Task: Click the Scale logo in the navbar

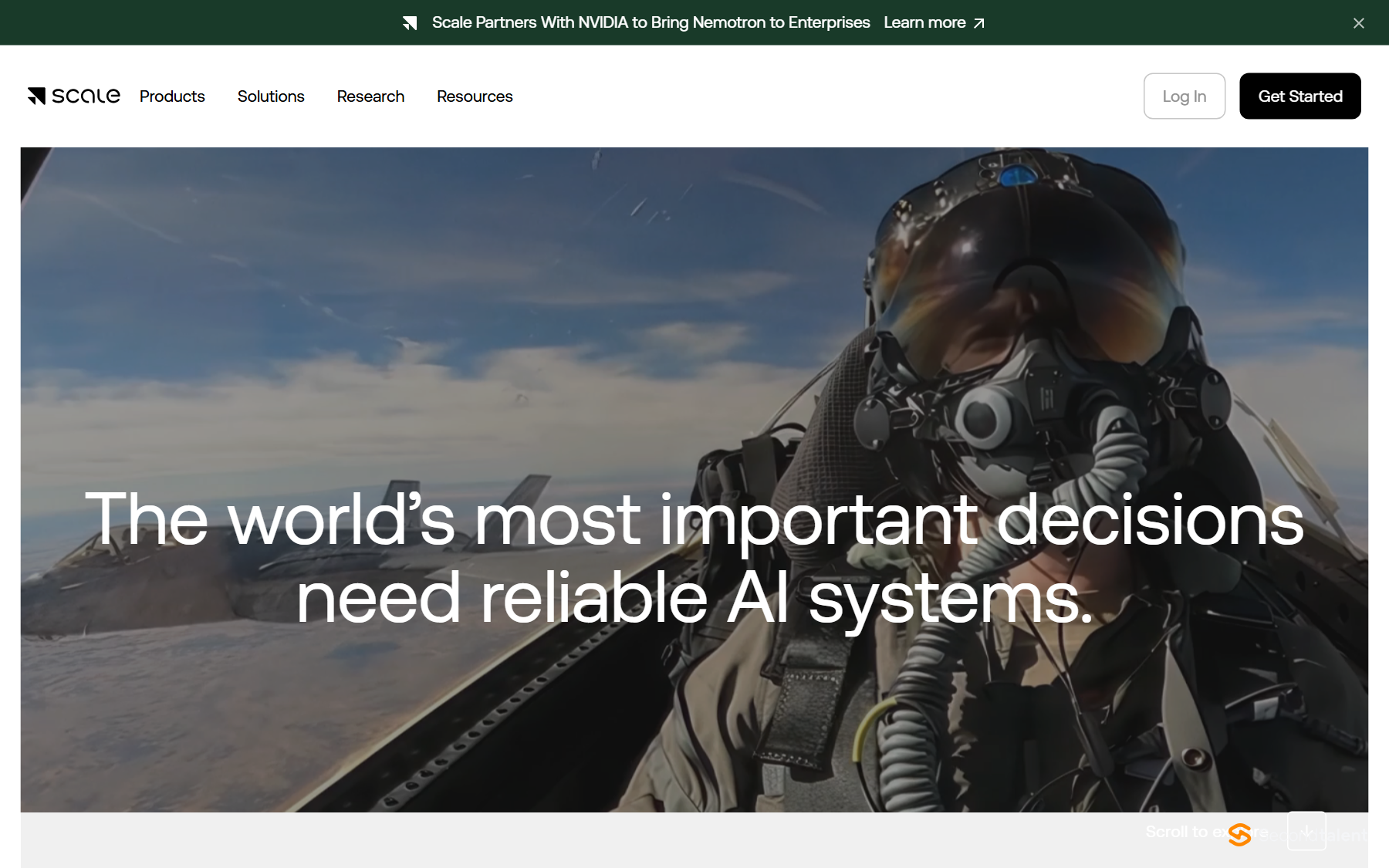Action: point(74,96)
